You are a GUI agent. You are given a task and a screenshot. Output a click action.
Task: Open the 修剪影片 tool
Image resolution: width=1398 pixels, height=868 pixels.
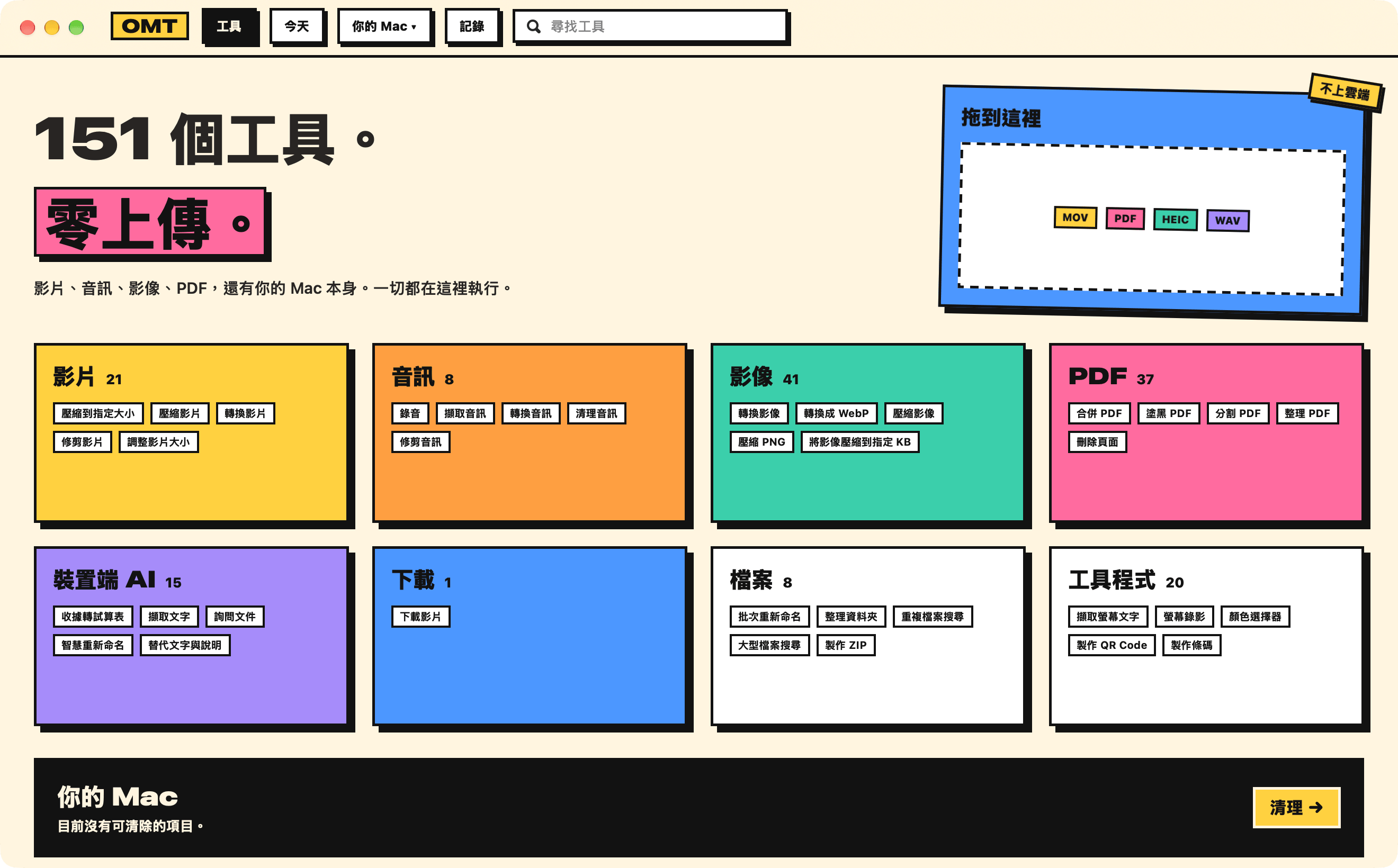point(82,442)
